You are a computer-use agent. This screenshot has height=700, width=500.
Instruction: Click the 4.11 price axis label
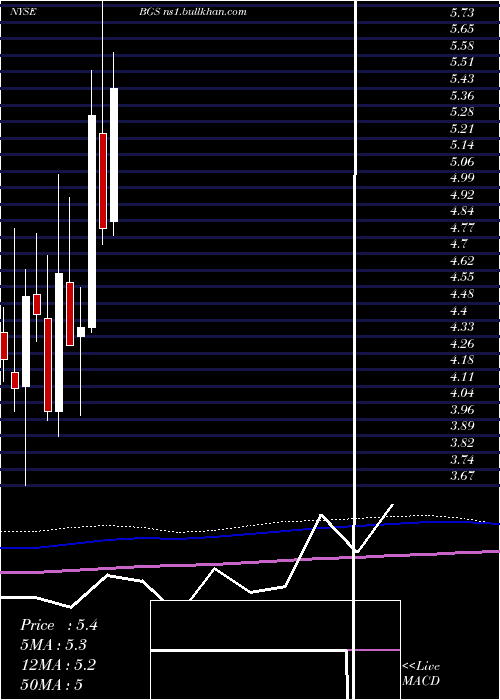tap(462, 377)
